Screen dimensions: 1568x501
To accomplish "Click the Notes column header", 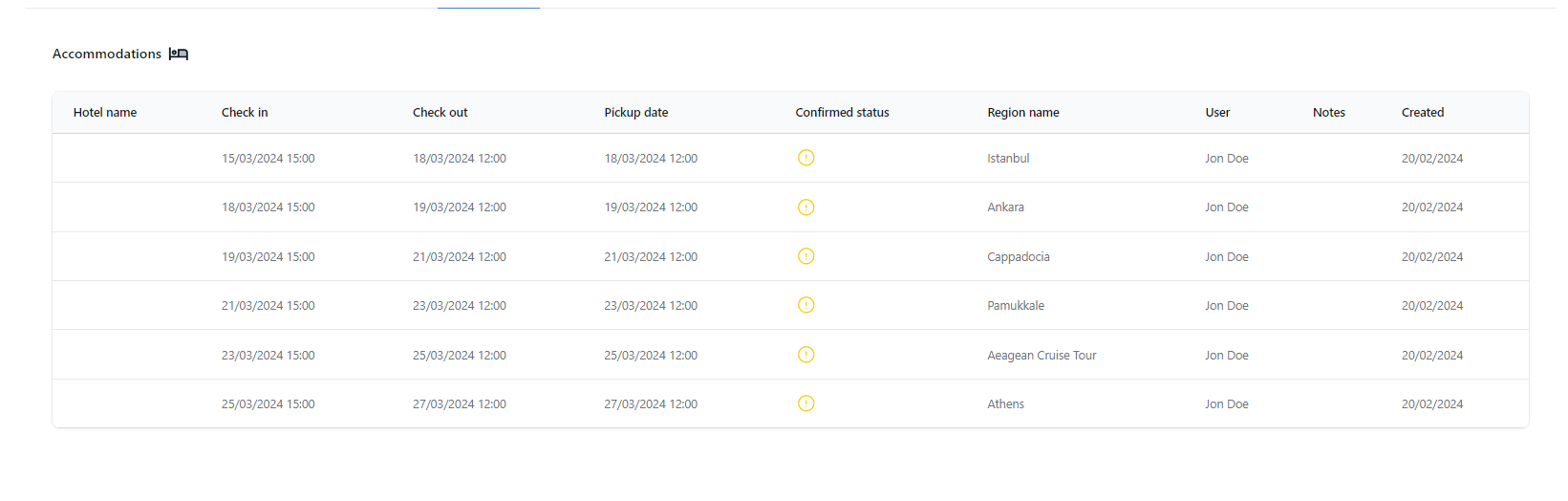I will (x=1328, y=113).
